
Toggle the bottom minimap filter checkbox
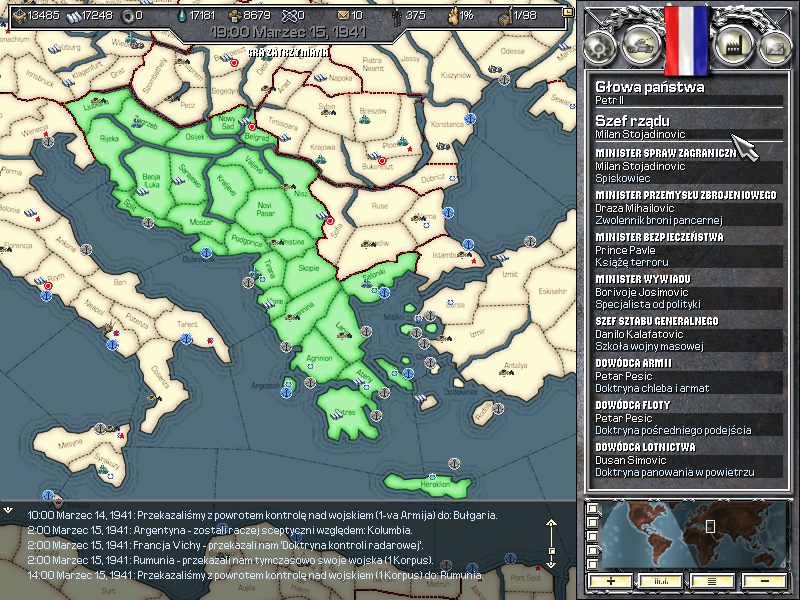point(592,564)
